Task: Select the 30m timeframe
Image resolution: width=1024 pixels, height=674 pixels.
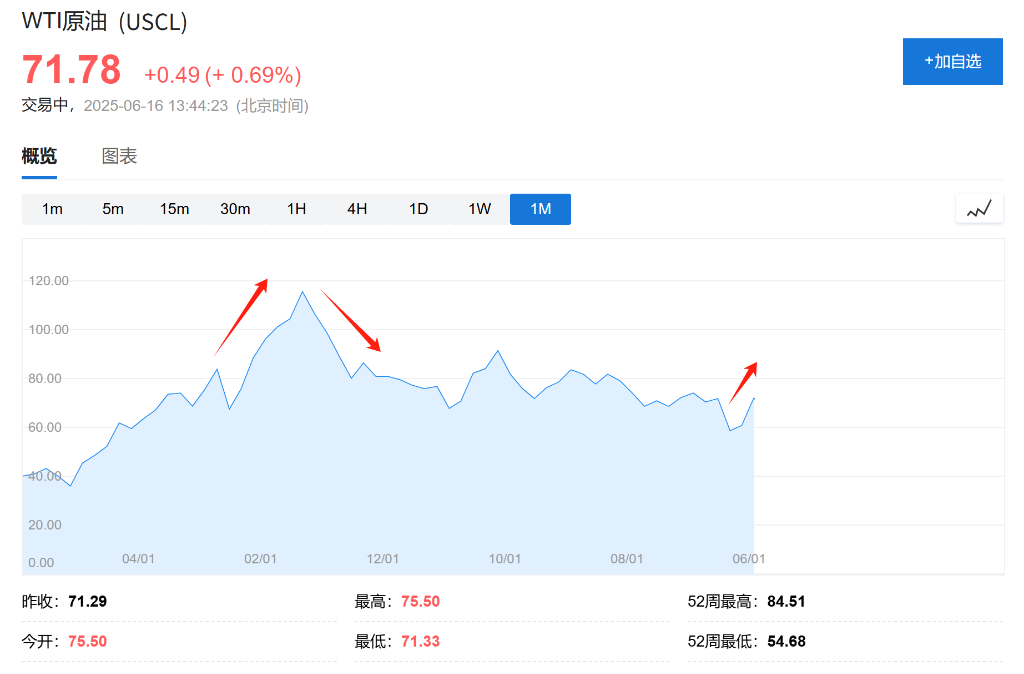Action: pos(235,209)
